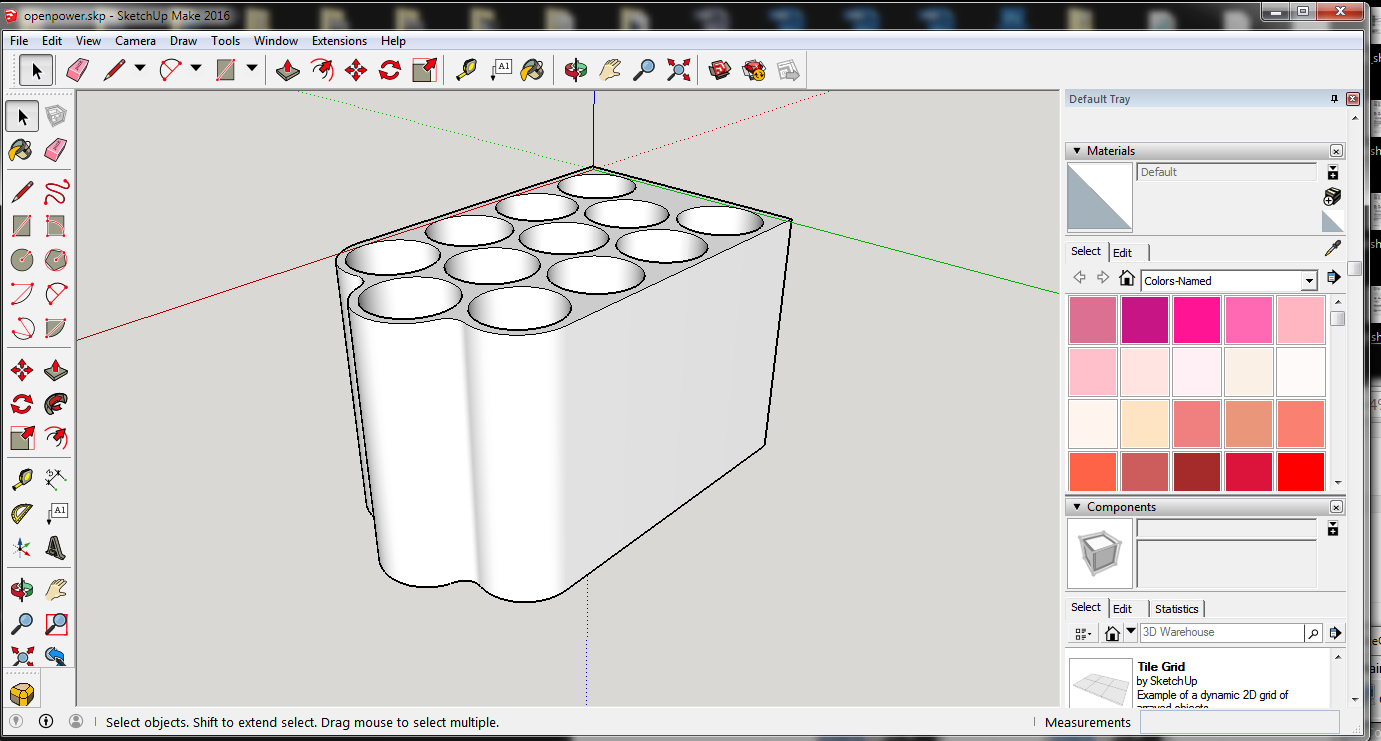Switch to the Edit tab in Materials
The width and height of the screenshot is (1381, 741).
click(1122, 253)
